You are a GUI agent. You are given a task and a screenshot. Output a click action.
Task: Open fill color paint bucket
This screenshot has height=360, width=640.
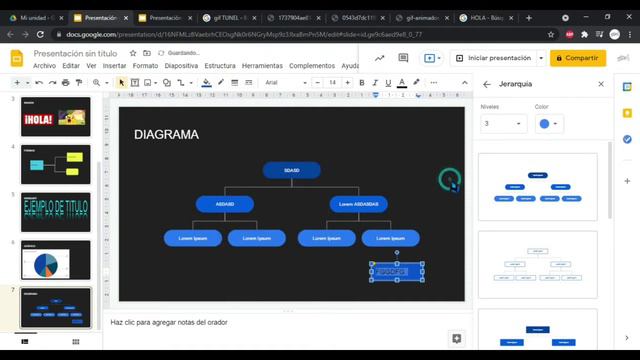[x=207, y=83]
